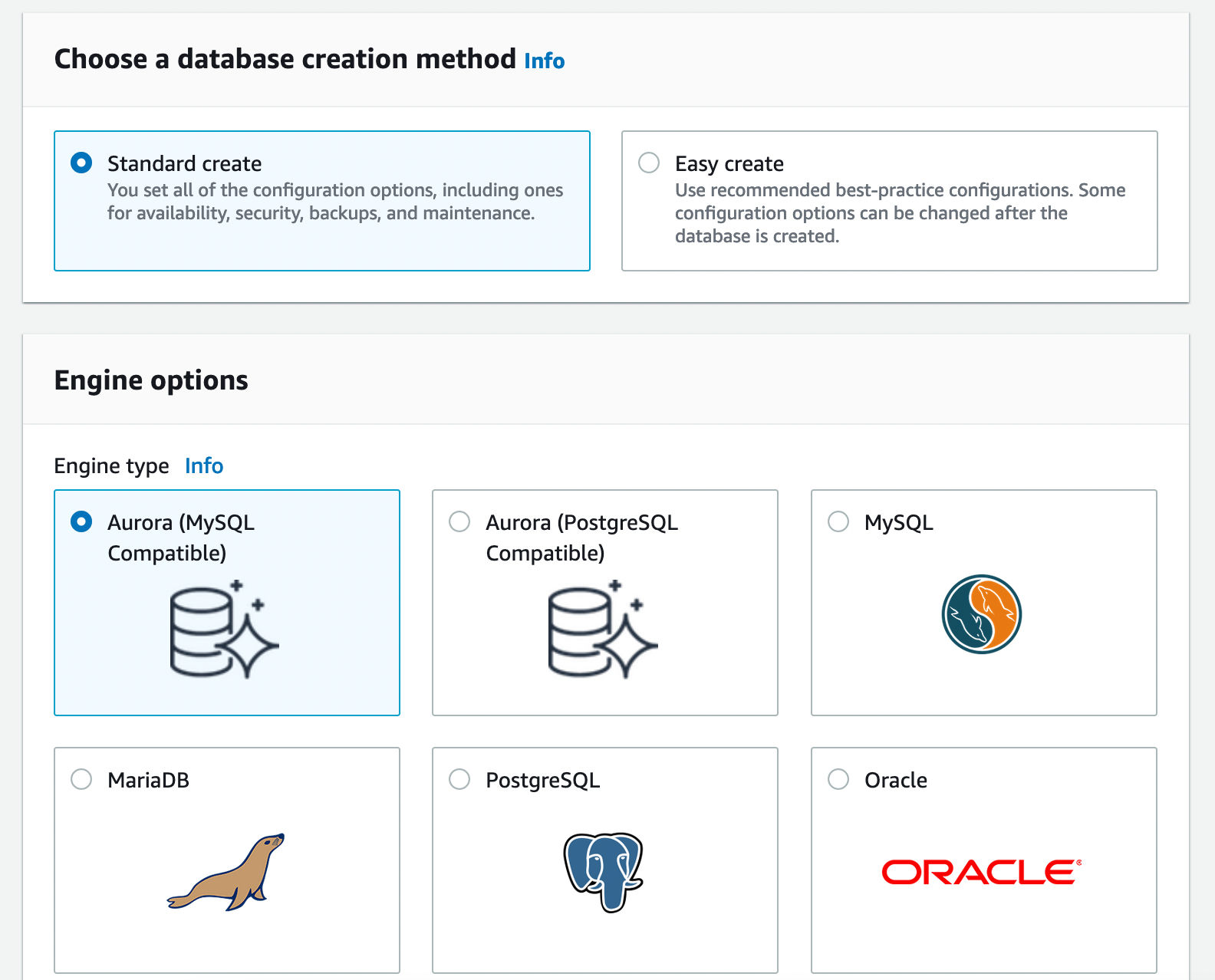Click the 'Engine type' field label
The image size is (1215, 980).
pyautogui.click(x=112, y=465)
